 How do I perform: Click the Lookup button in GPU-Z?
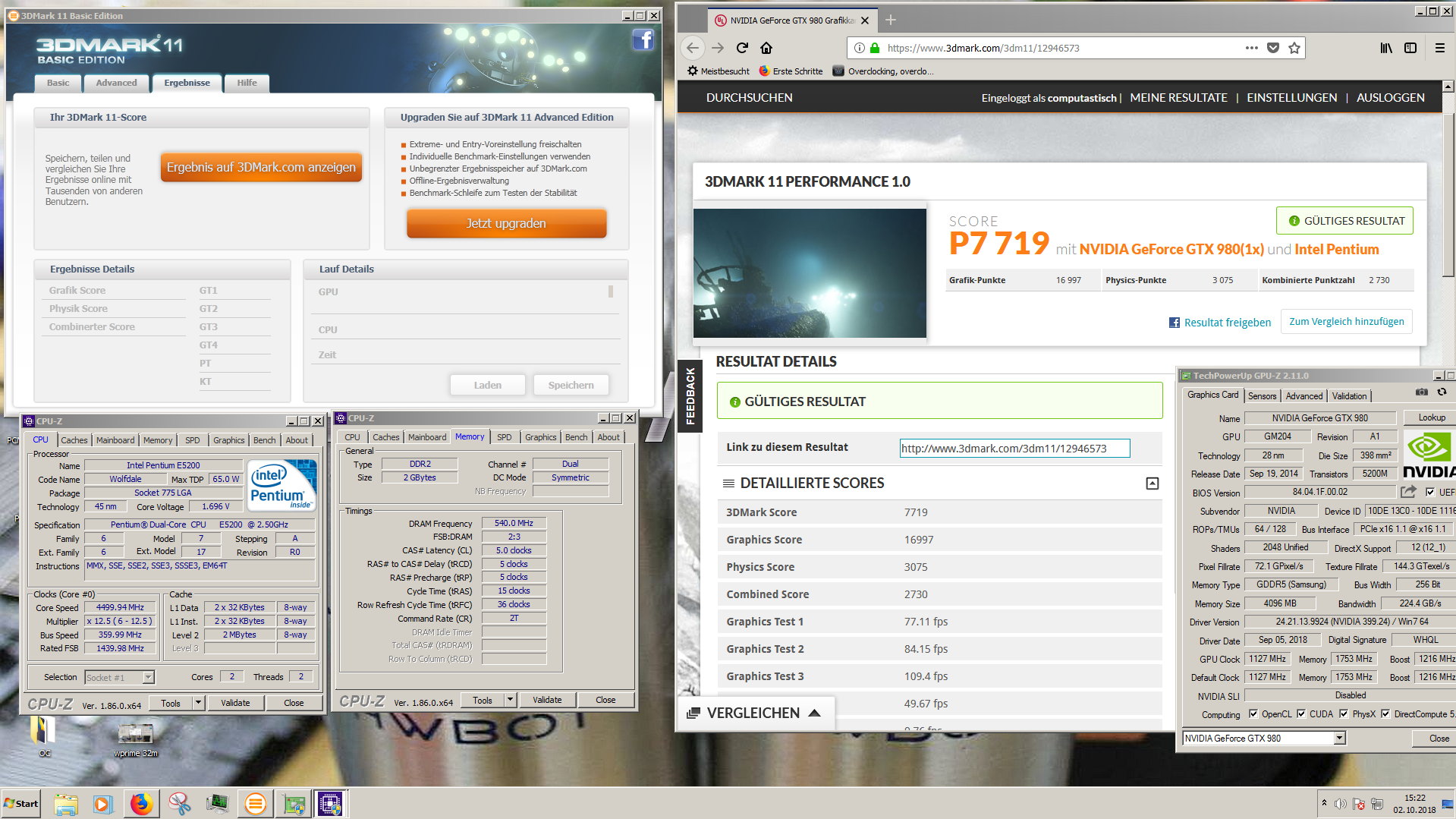[x=1431, y=417]
